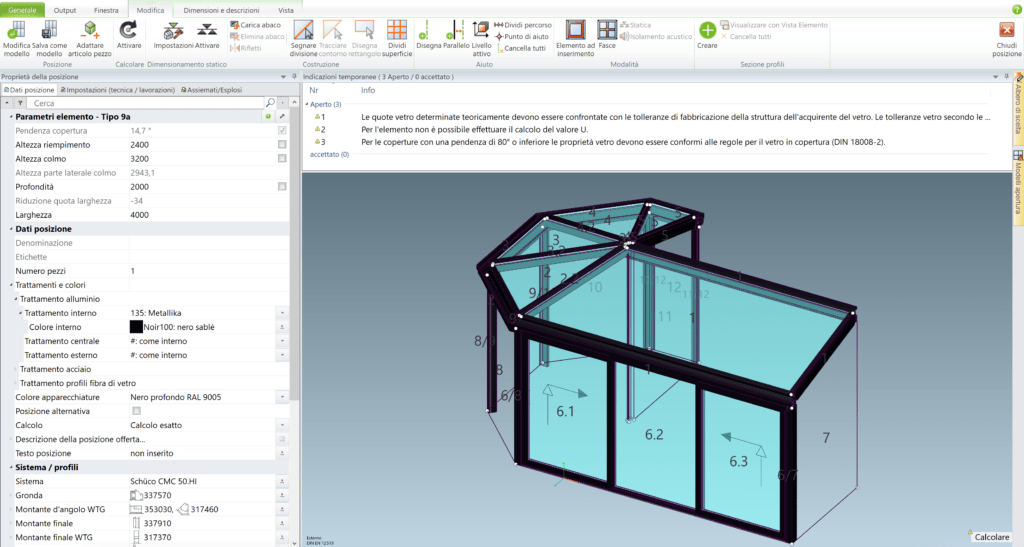Pin the Proprietà della posizione panel
Image resolution: width=1024 pixels, height=547 pixels.
point(294,76)
